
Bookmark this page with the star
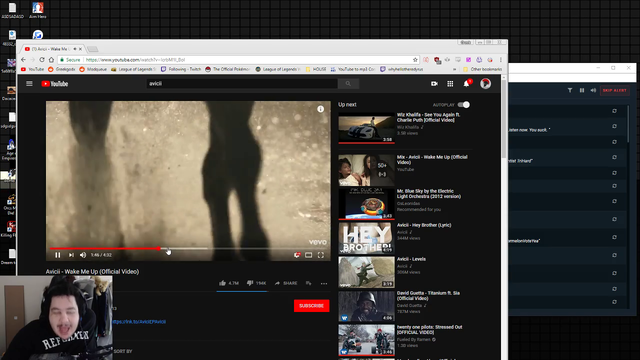pos(415,60)
